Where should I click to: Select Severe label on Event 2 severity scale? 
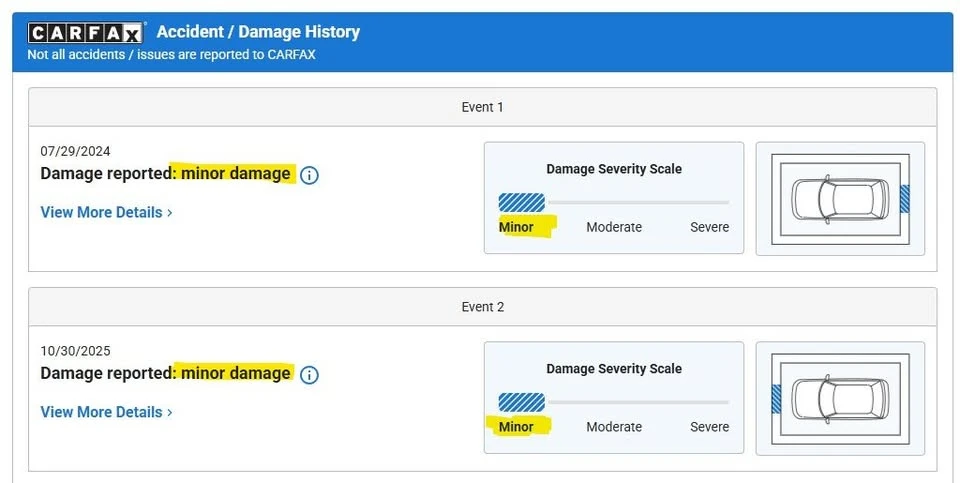coord(710,427)
